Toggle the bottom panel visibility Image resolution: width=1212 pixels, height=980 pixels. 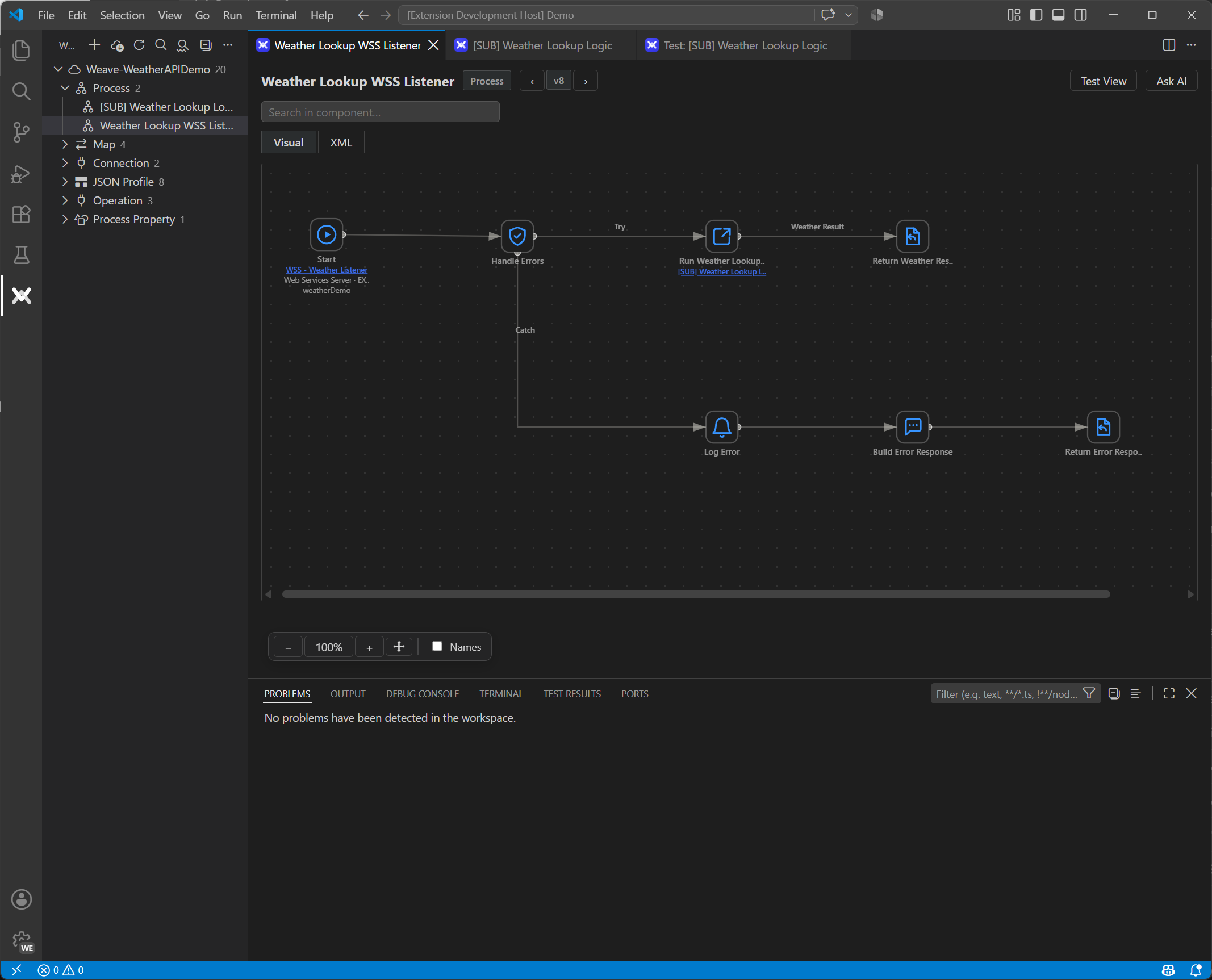[1058, 15]
